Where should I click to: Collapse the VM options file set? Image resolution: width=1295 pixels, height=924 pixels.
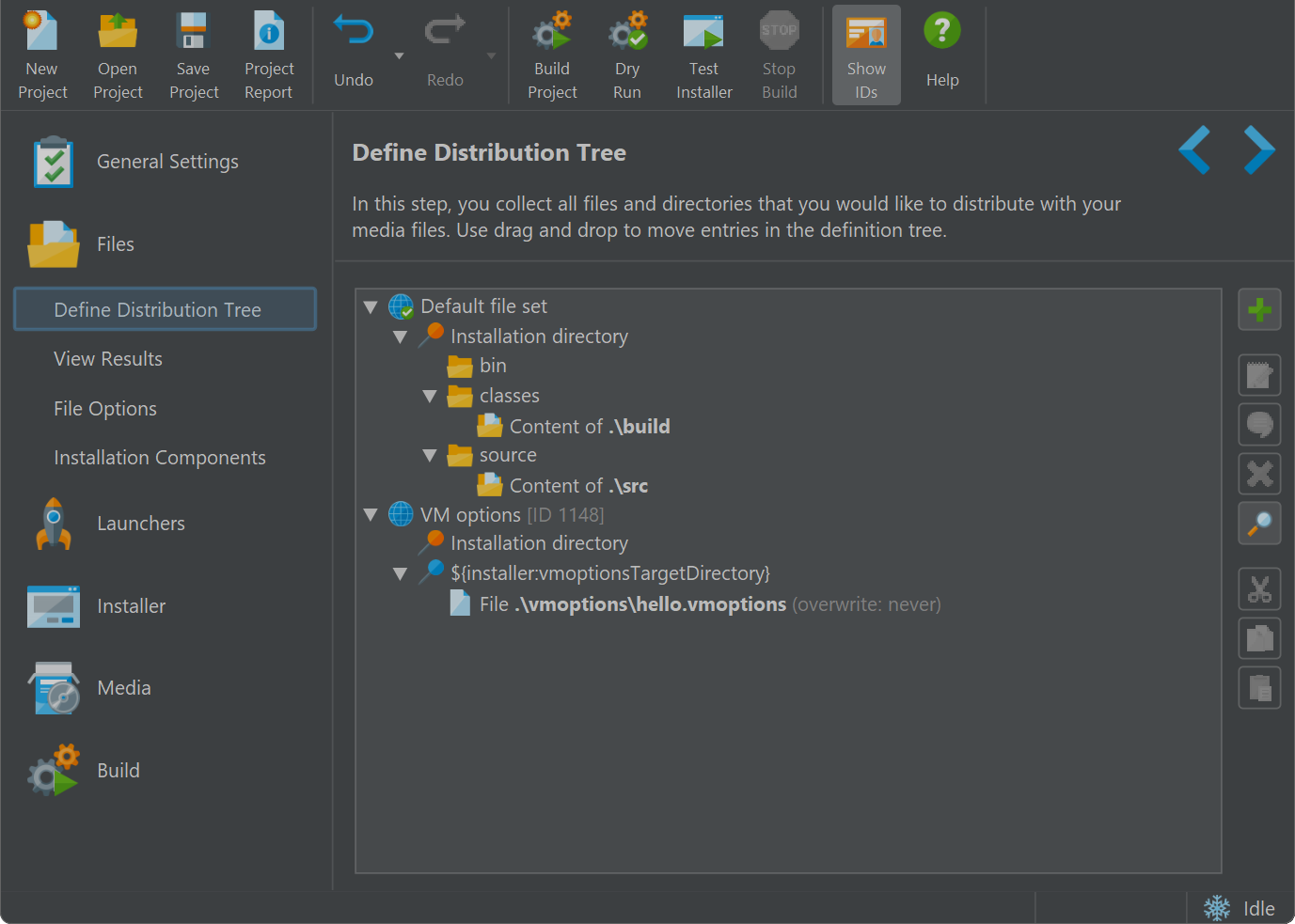tap(371, 514)
